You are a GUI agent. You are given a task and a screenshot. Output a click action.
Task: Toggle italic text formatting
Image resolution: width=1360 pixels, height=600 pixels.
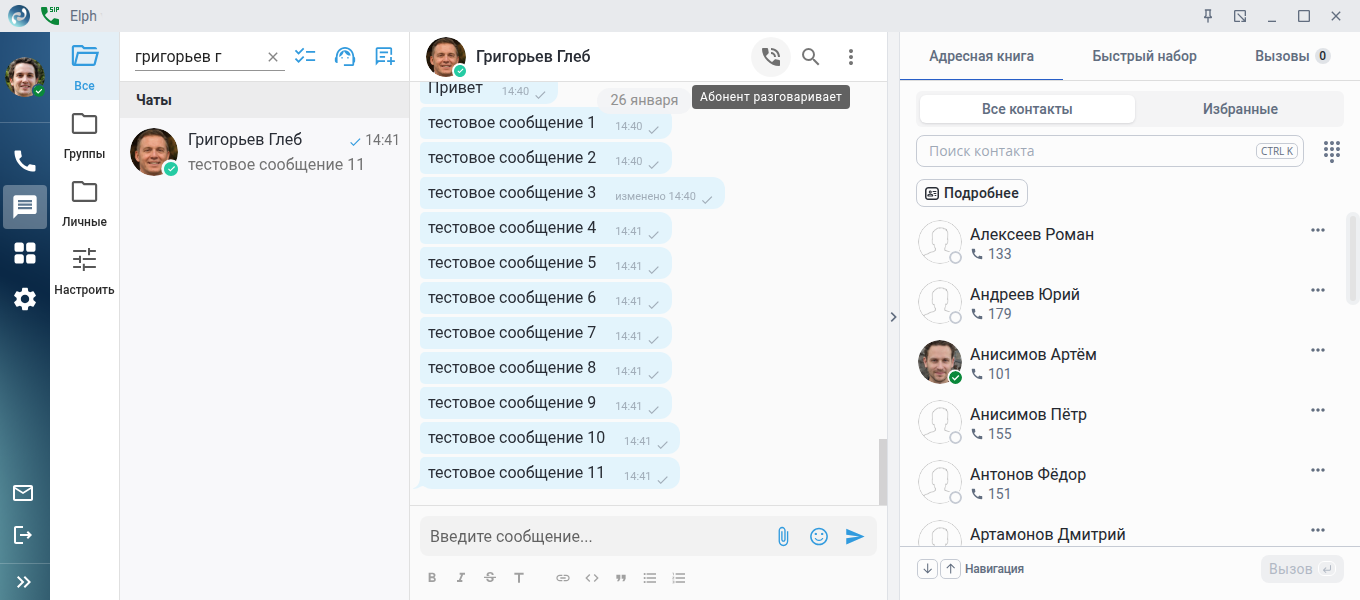tap(461, 578)
